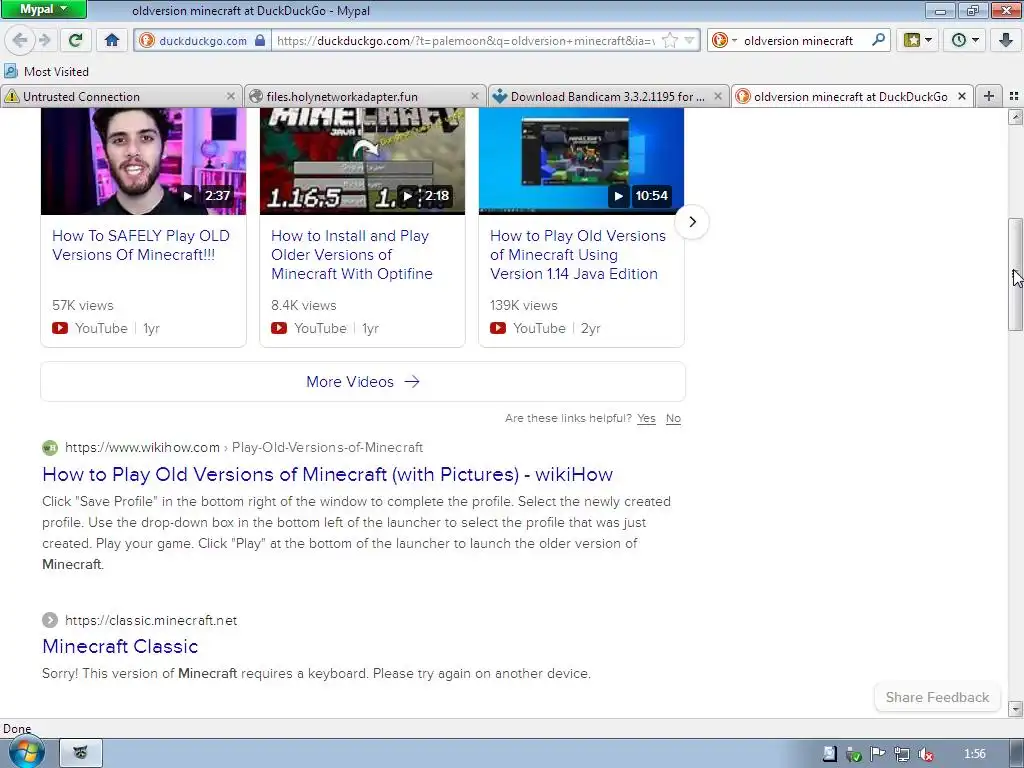Click the scrollbar up arrow
1024x768 pixels.
coord(1015,117)
